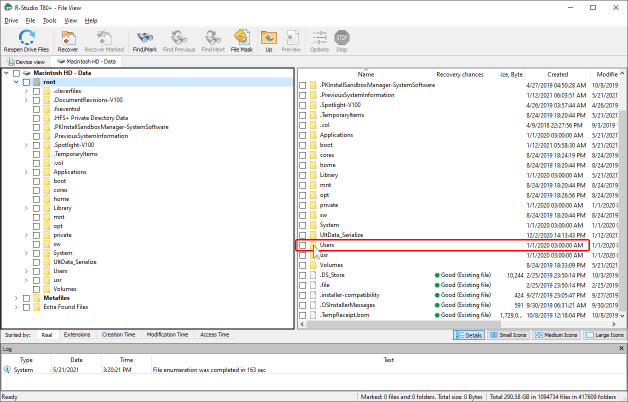Sort by the Creation Time tab
This screenshot has height=402, width=628.
118,335
